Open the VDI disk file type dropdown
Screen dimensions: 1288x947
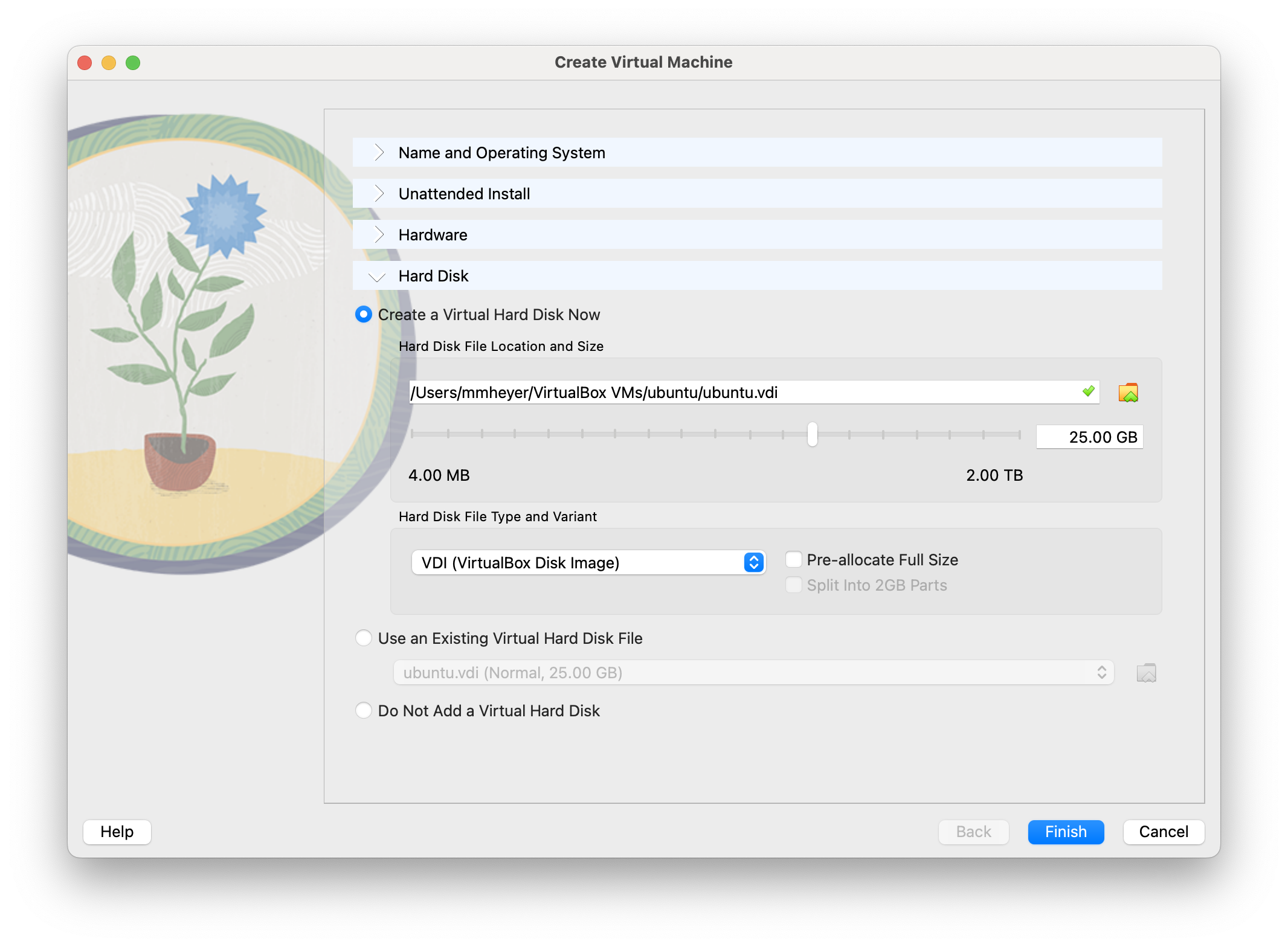coord(588,563)
